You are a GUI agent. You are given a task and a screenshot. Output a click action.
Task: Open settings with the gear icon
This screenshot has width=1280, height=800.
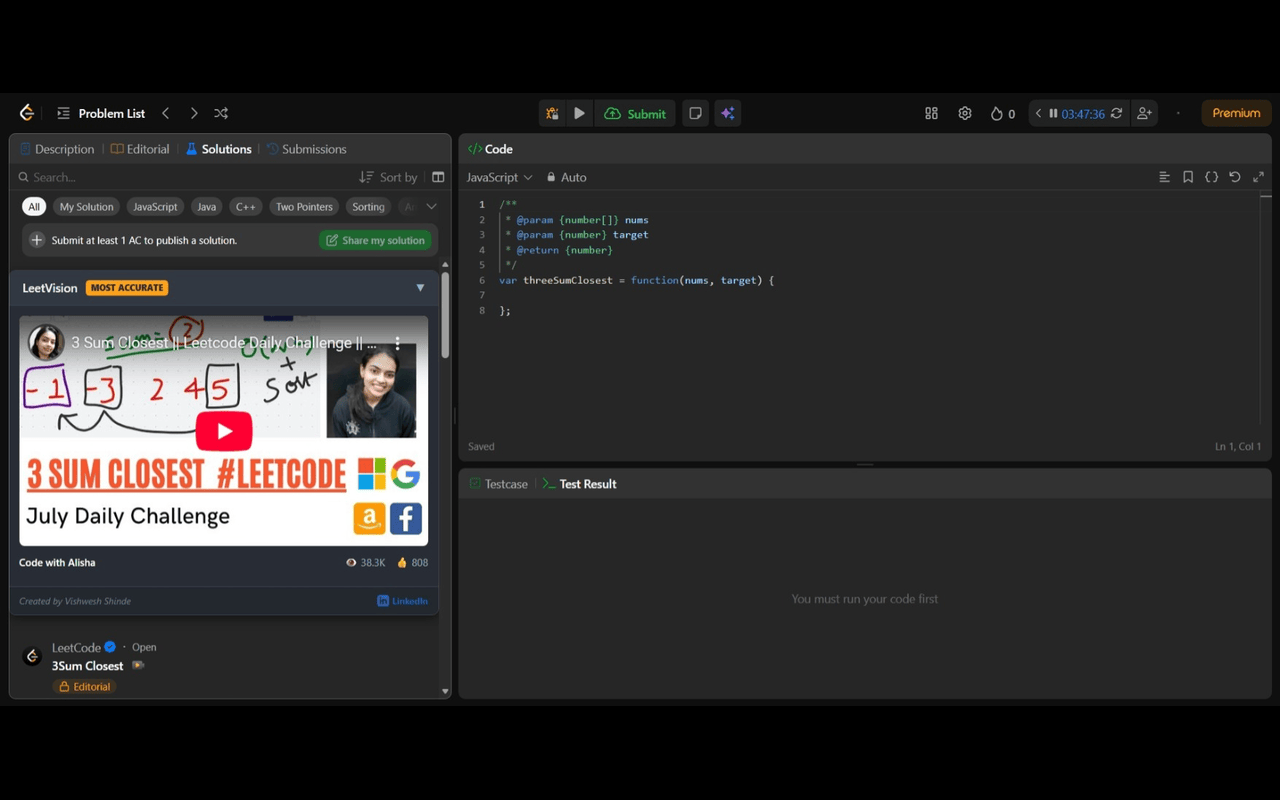click(x=965, y=113)
